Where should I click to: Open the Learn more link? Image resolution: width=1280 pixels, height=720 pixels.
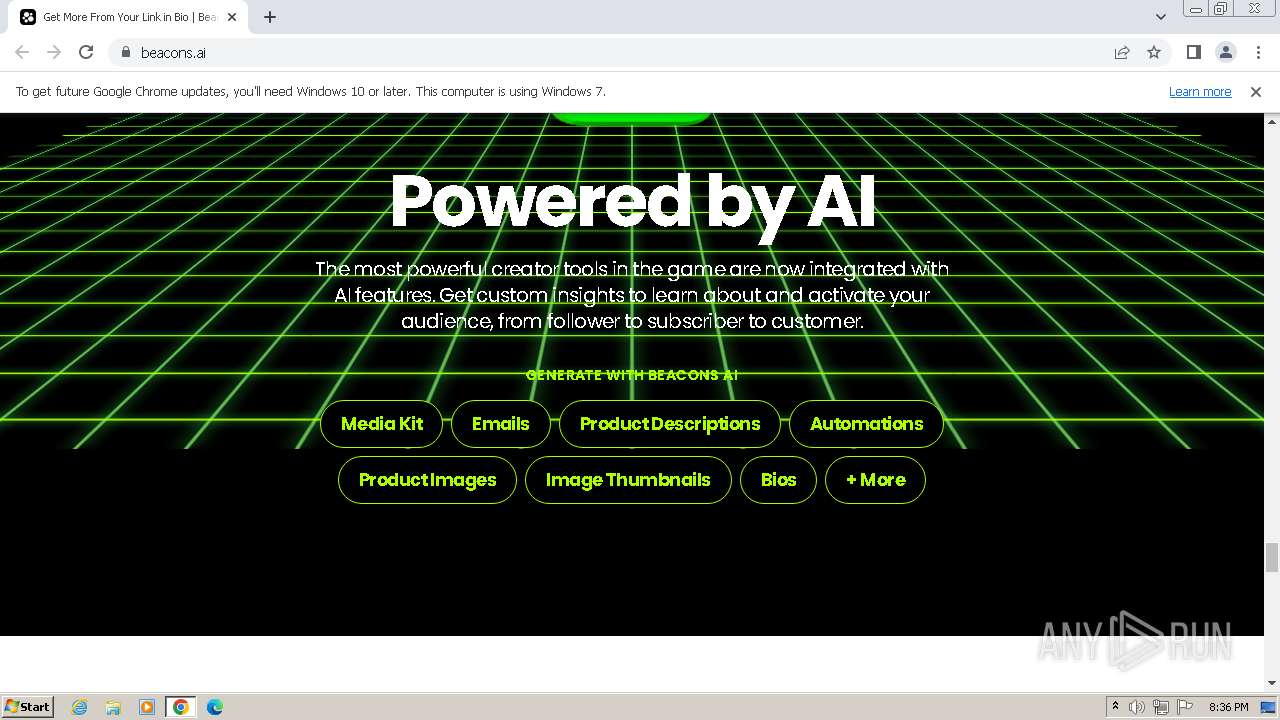tap(1200, 91)
